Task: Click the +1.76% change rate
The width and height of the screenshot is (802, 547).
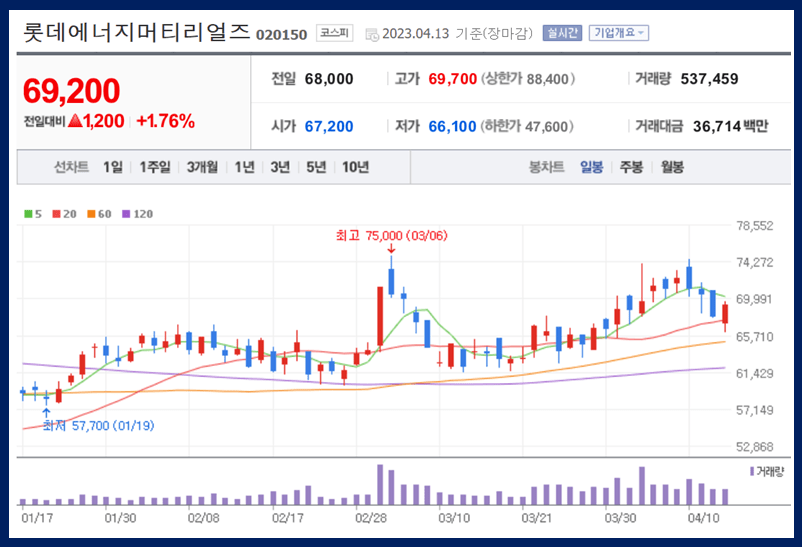Action: coord(166,121)
